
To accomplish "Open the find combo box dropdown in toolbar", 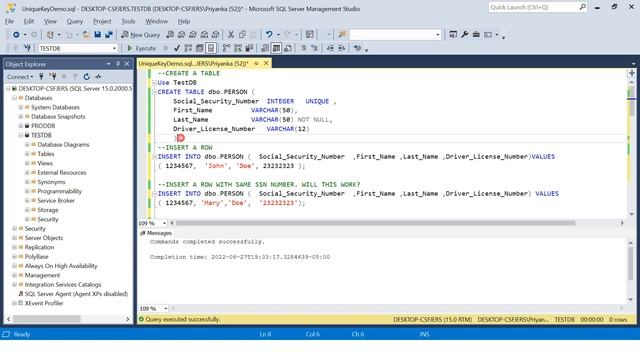I will [437, 35].
